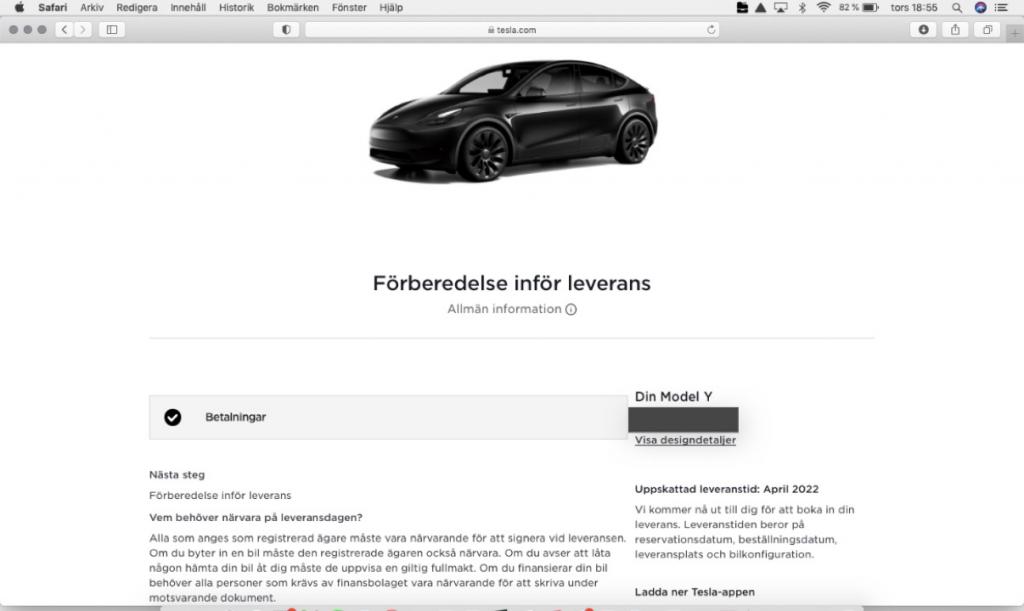
Task: Open the Bokmärken menu
Action: (x=293, y=8)
